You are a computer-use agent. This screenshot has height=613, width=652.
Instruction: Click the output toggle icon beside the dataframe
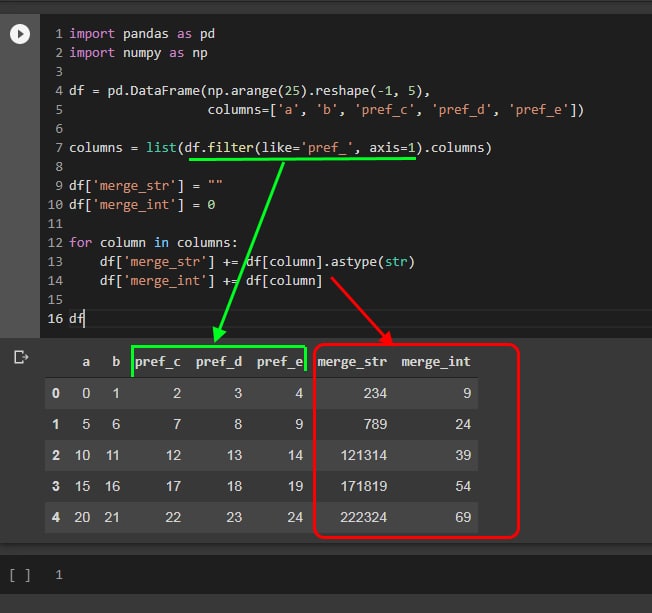pyautogui.click(x=21, y=357)
